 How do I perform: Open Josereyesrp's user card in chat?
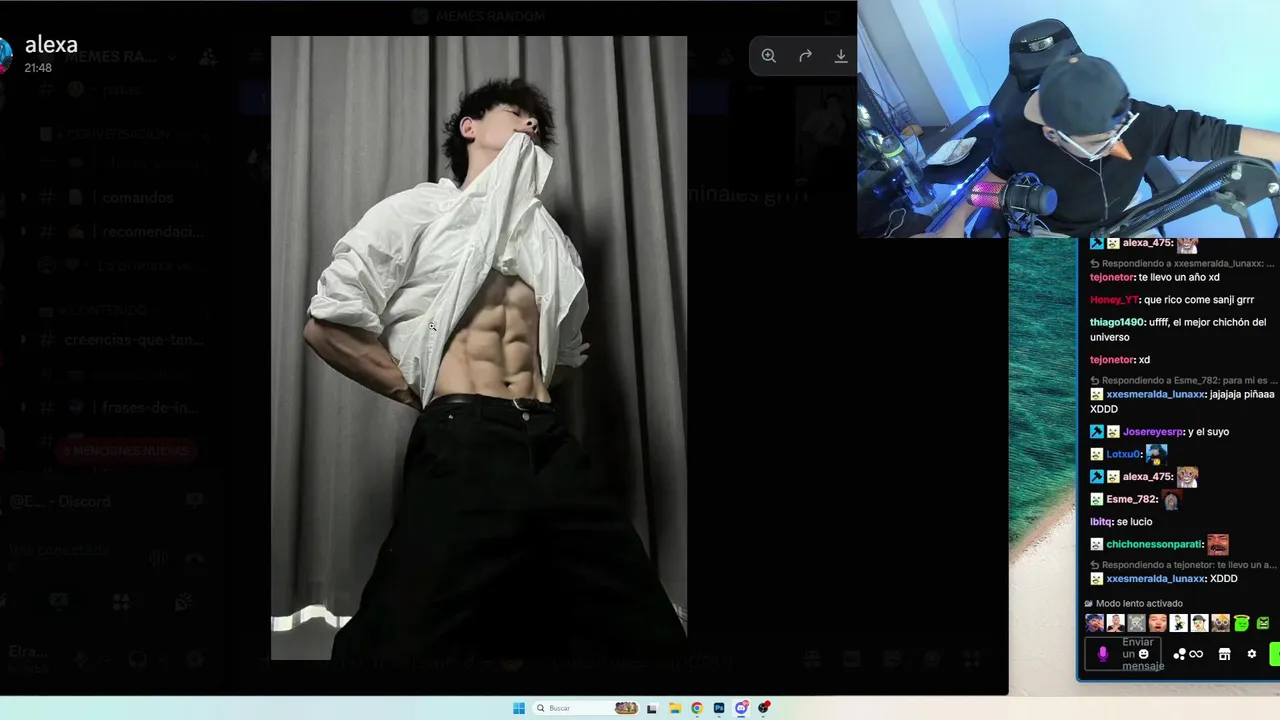[1153, 432]
